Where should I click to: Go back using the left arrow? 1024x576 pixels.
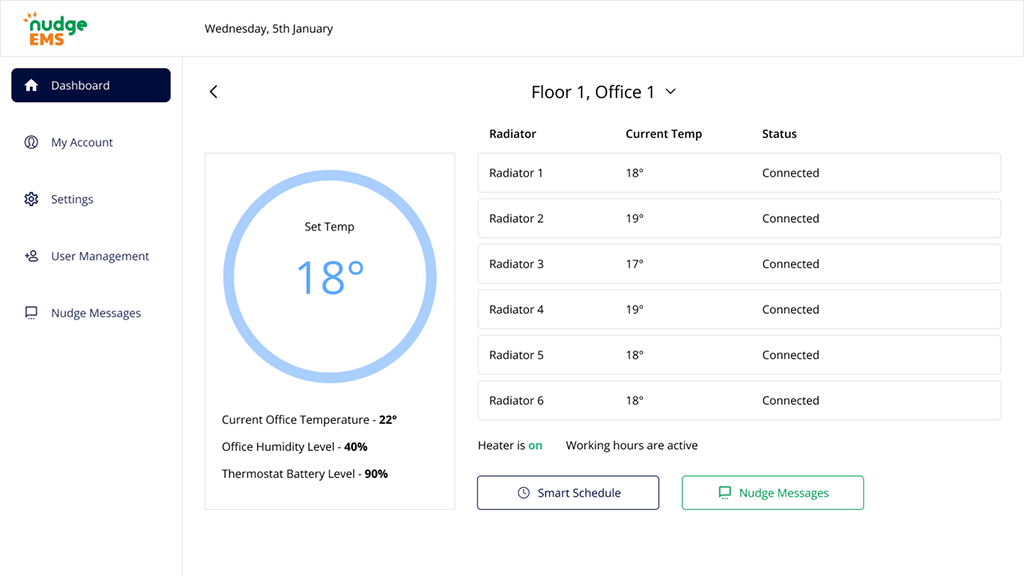(x=213, y=92)
